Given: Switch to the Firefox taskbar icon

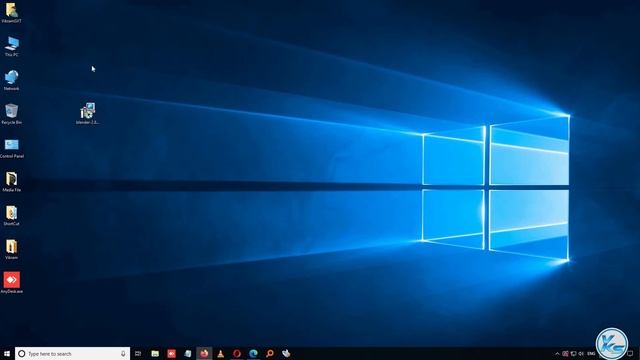Looking at the screenshot, I should 204,353.
